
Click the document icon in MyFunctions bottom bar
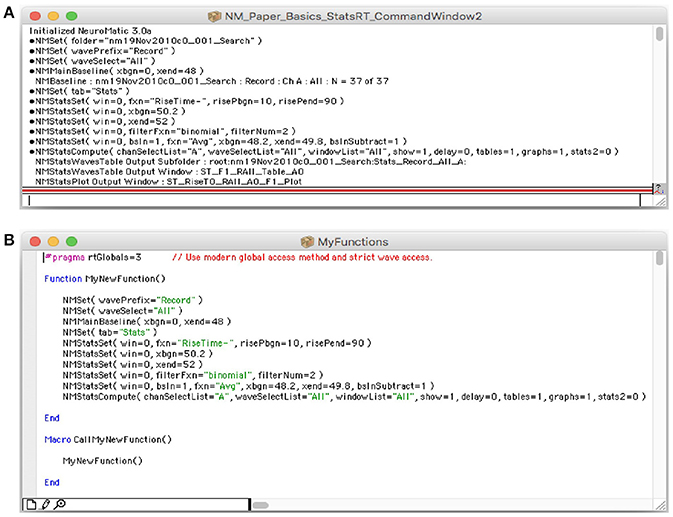(31, 504)
